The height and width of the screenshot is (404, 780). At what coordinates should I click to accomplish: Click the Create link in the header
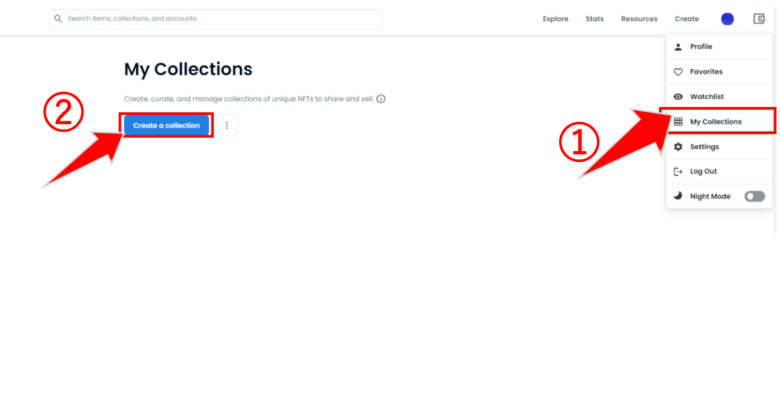click(x=686, y=19)
